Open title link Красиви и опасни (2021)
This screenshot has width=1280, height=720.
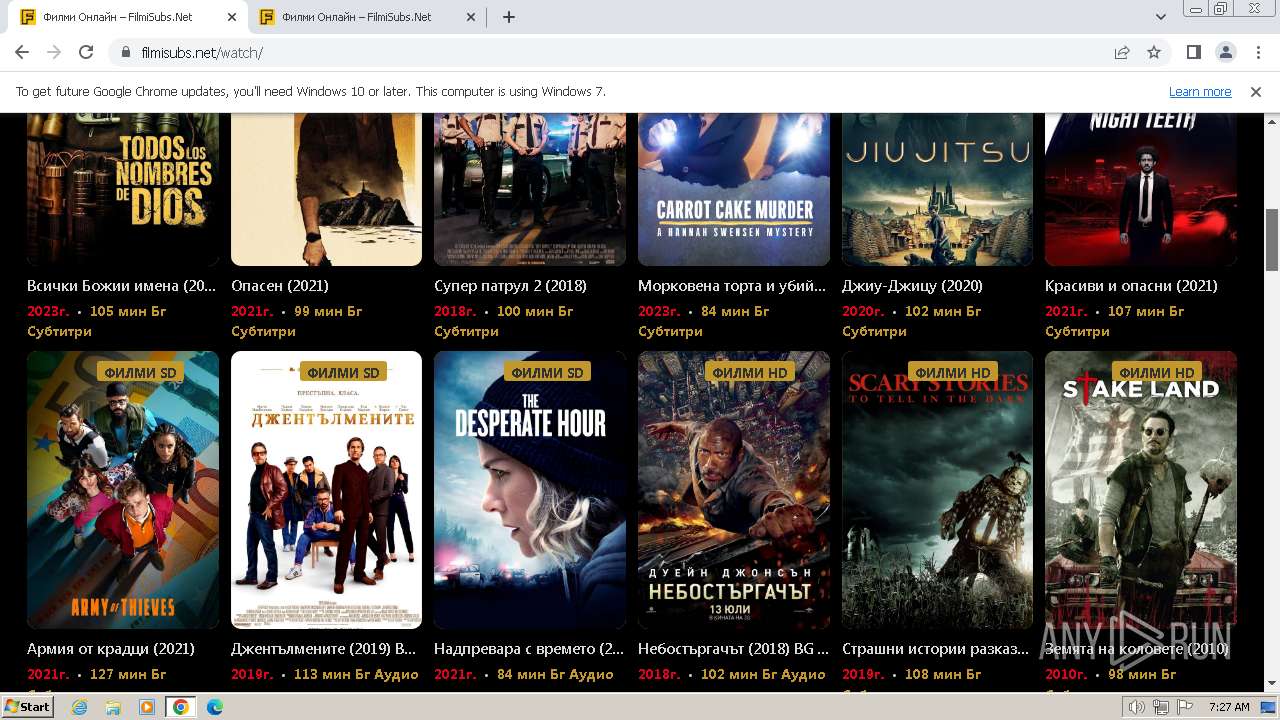pos(1131,286)
